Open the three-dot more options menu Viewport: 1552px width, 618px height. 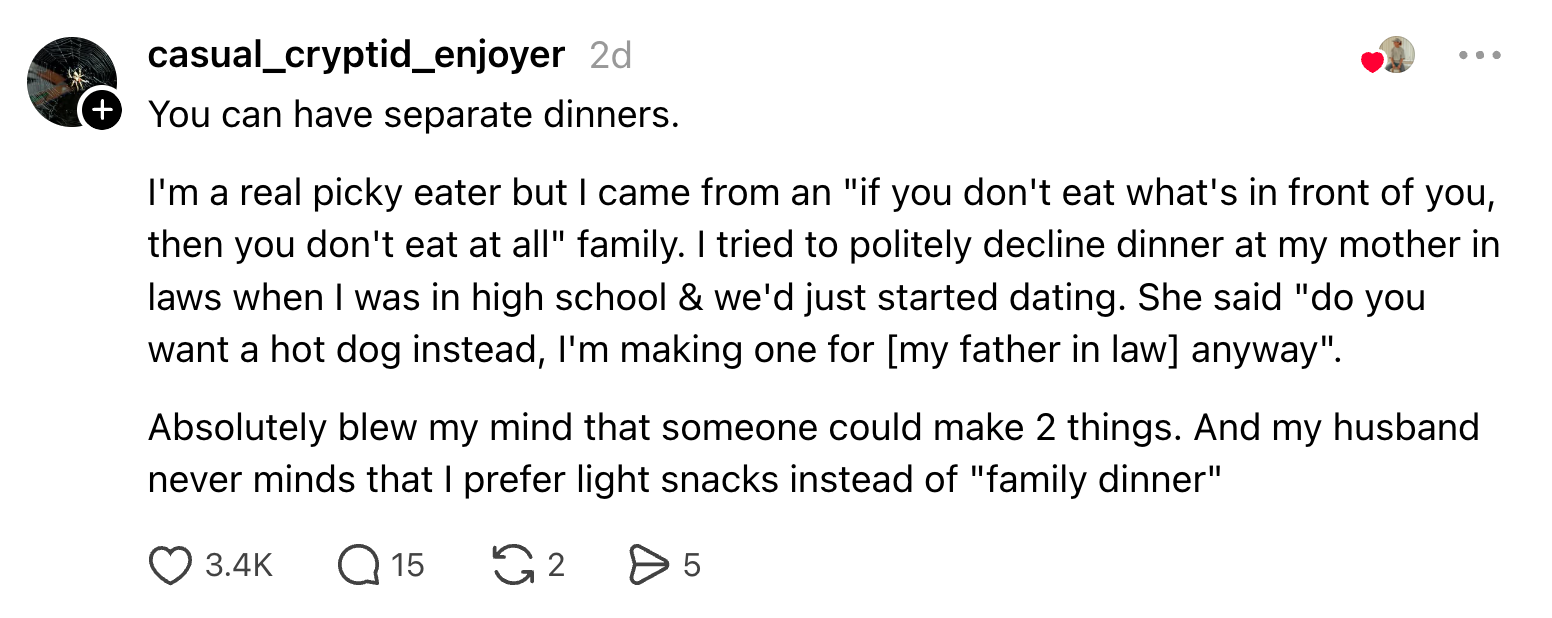(x=1479, y=56)
